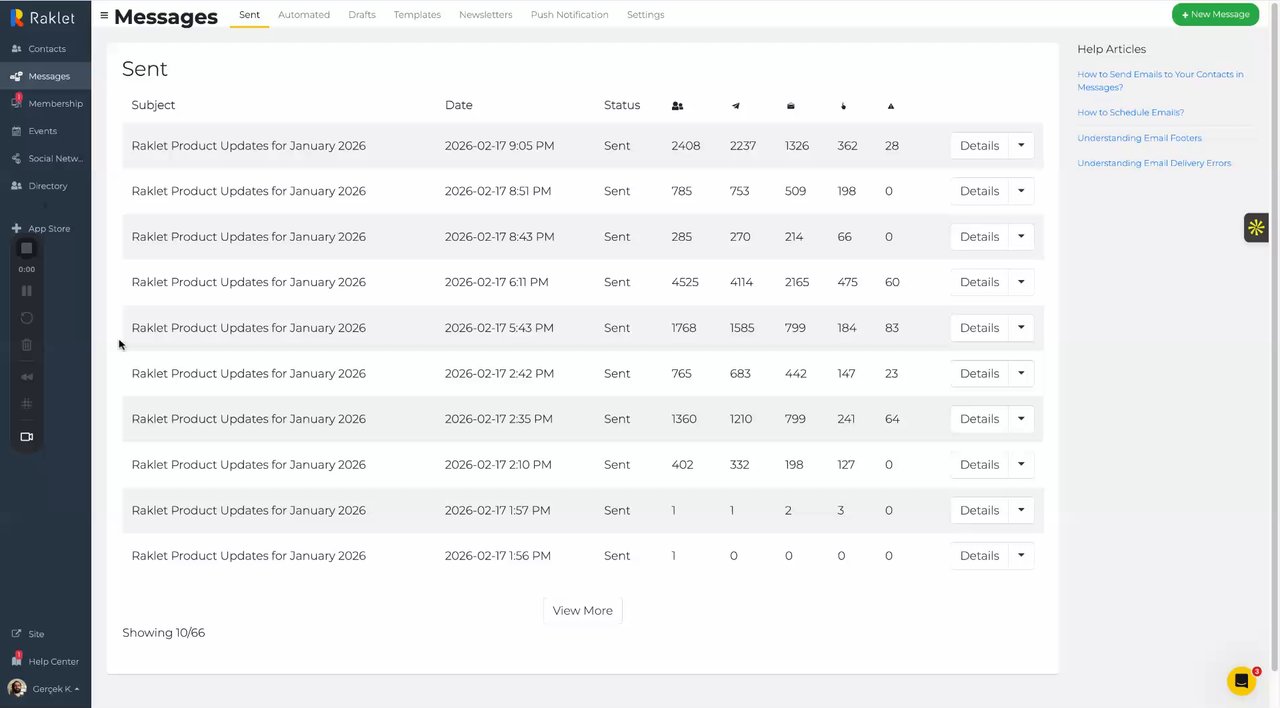The width and height of the screenshot is (1280, 708).
Task: Open the Social Network sidebar icon
Action: 16,158
